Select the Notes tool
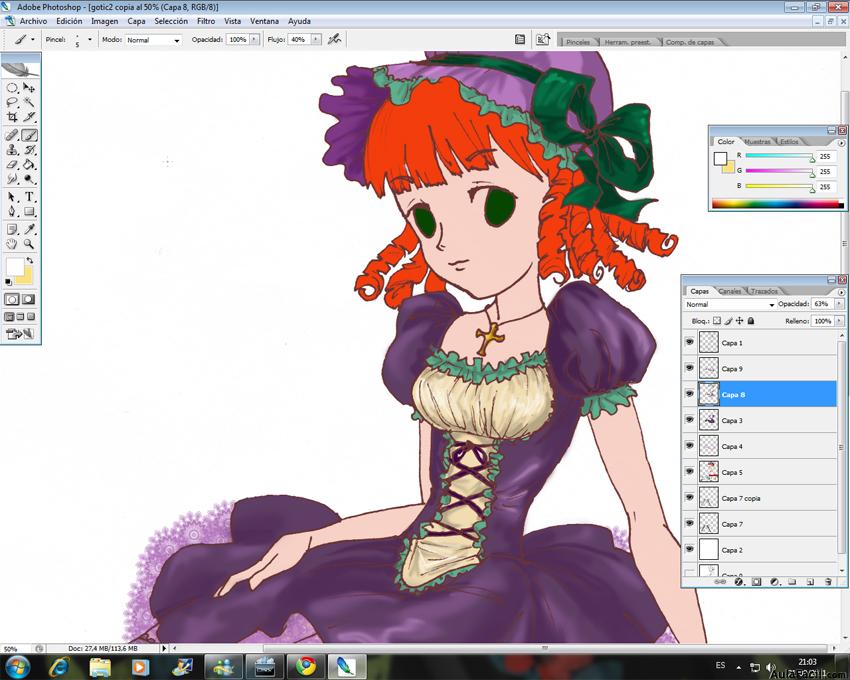 [12, 229]
